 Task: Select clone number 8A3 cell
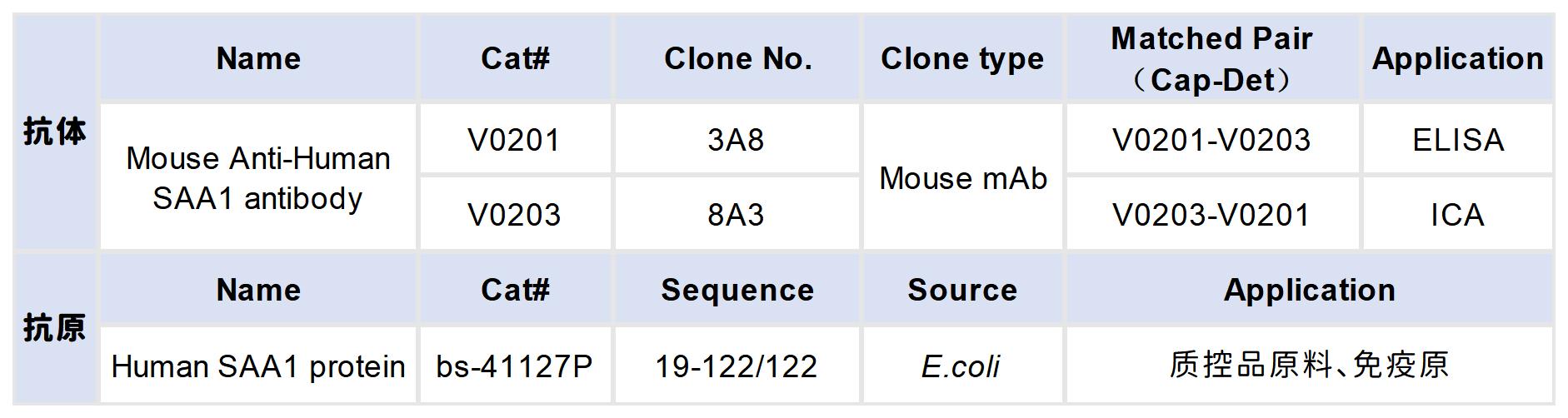(736, 215)
